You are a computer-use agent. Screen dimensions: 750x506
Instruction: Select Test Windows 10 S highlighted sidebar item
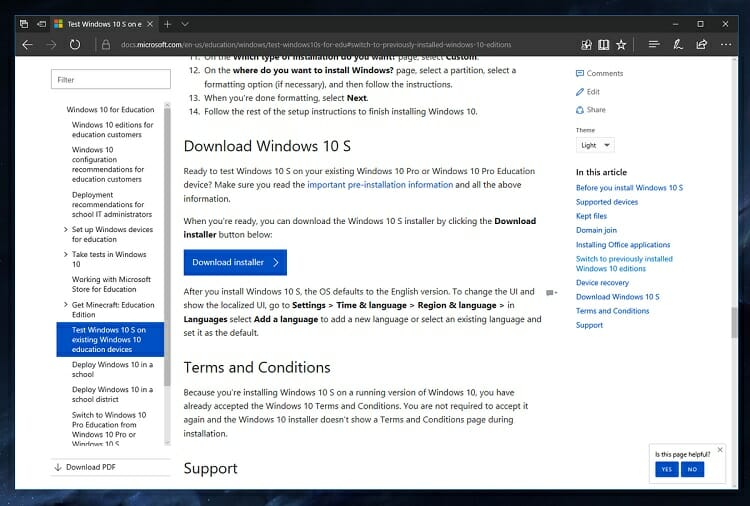tap(110, 340)
